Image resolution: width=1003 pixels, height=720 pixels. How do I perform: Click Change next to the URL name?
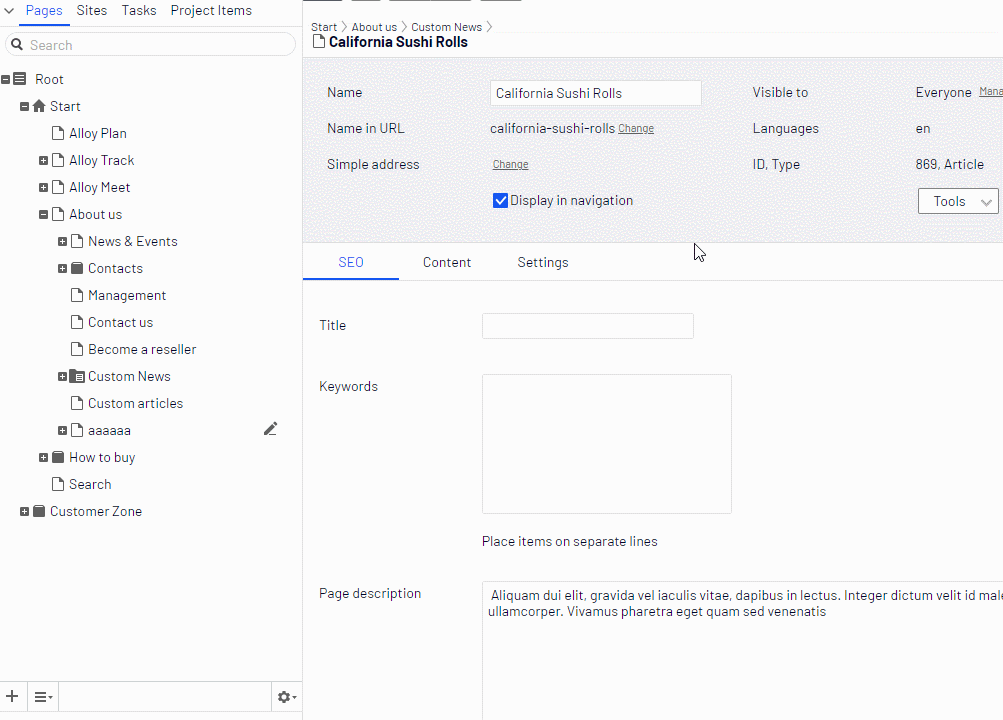coord(637,128)
